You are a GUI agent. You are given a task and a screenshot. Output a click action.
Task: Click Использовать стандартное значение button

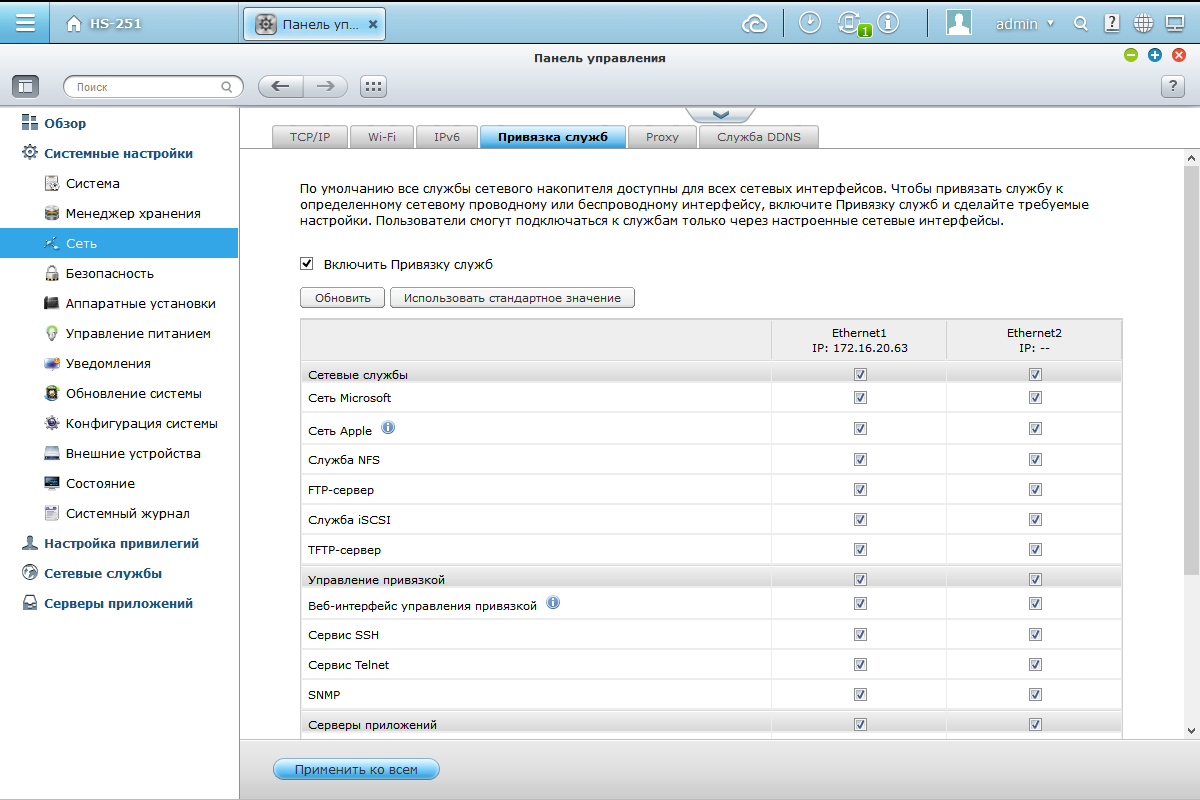pos(512,298)
